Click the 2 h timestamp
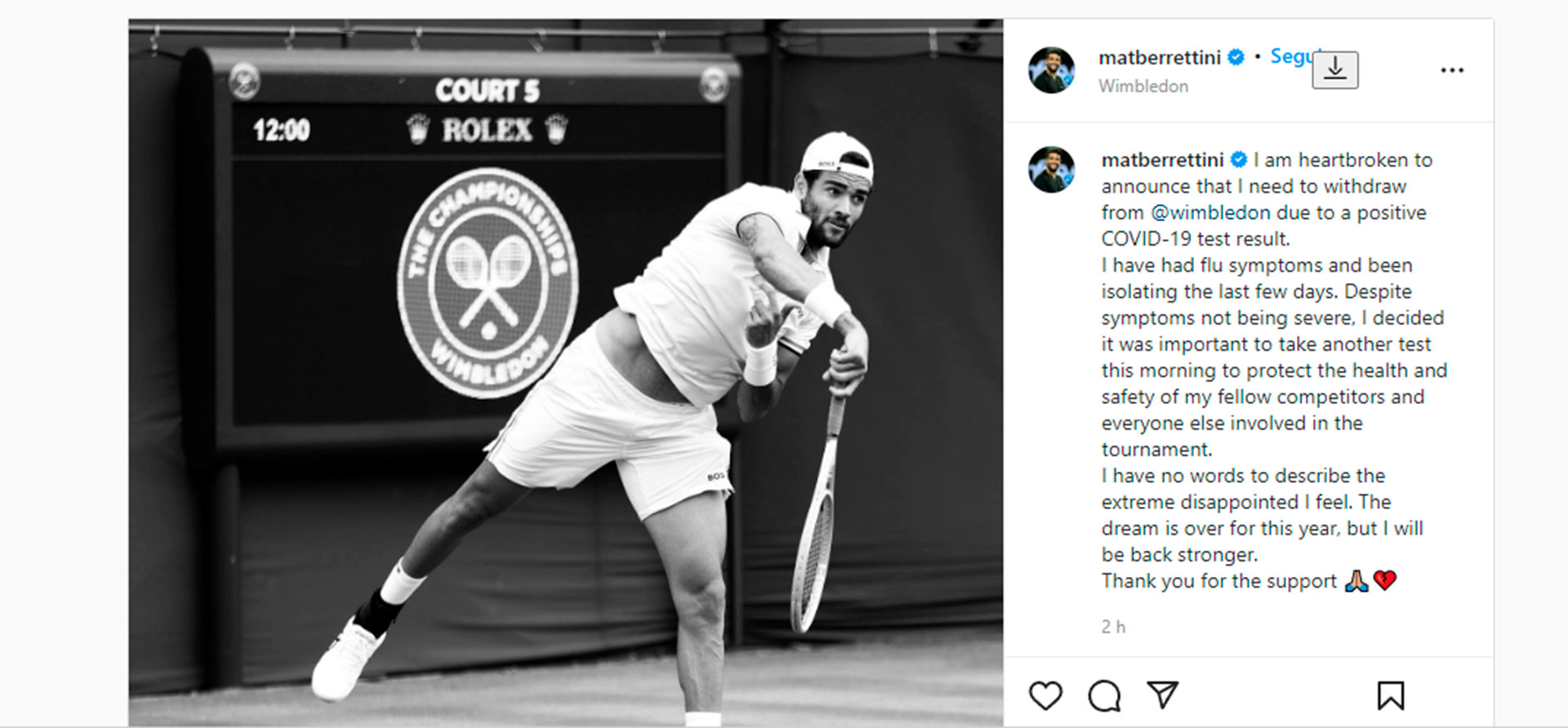 1113,627
